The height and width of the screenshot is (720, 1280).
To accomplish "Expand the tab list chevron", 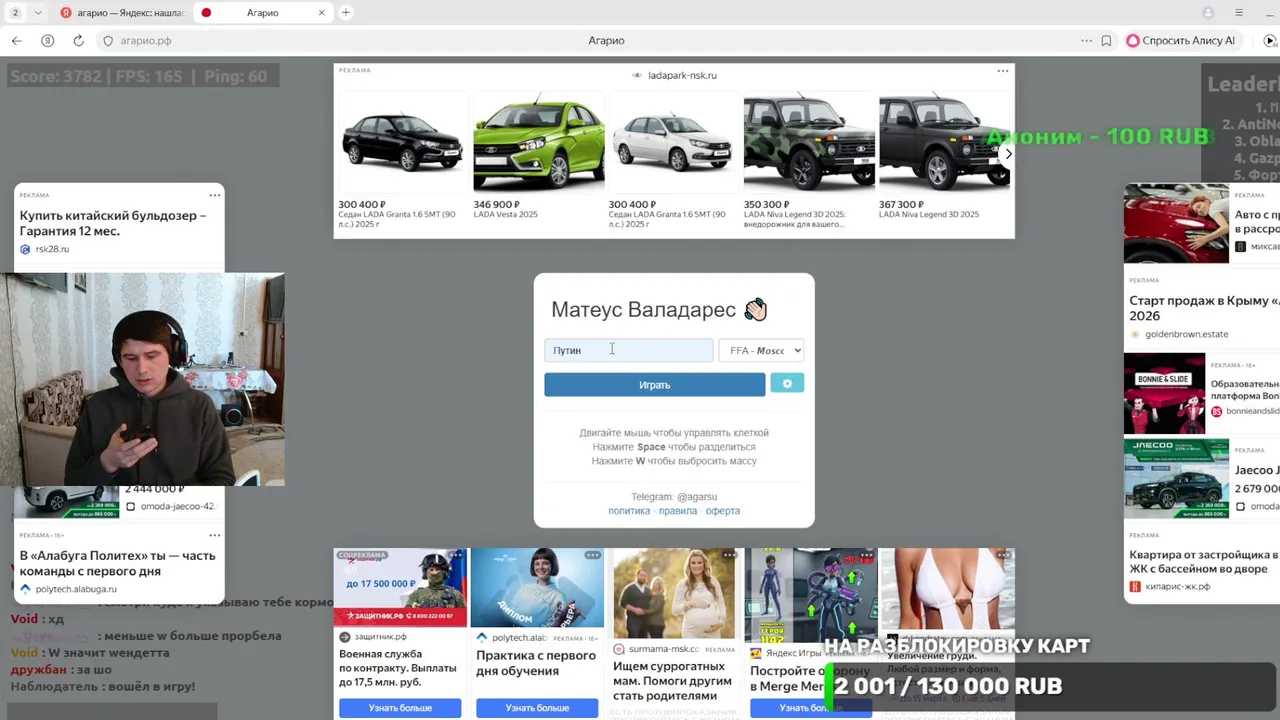I will [38, 12].
